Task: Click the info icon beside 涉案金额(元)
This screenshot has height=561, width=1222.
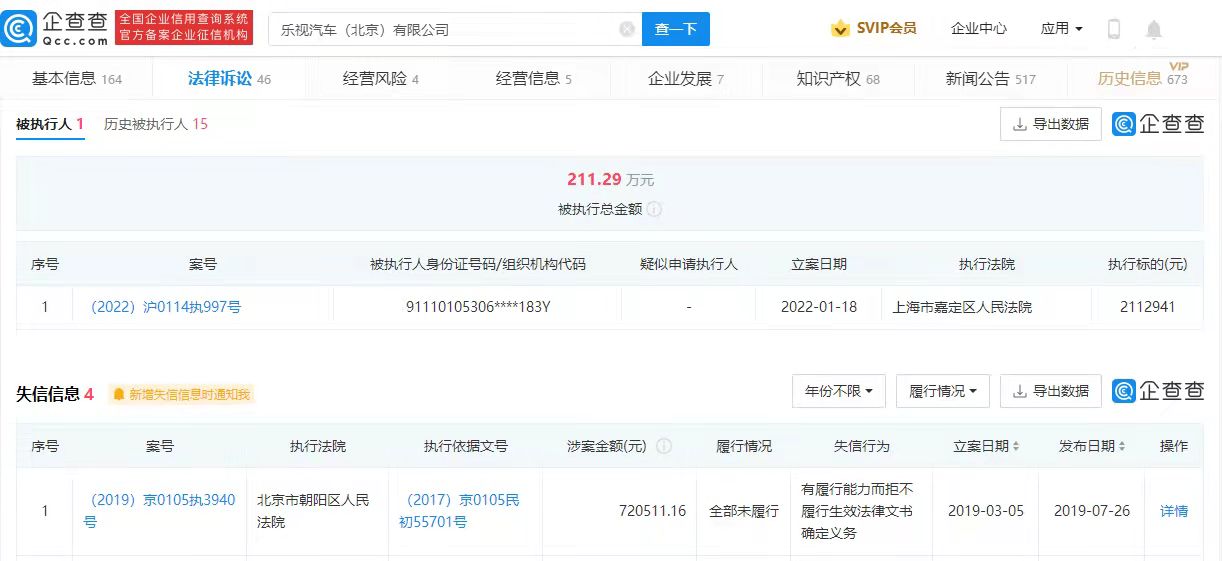Action: point(663,446)
